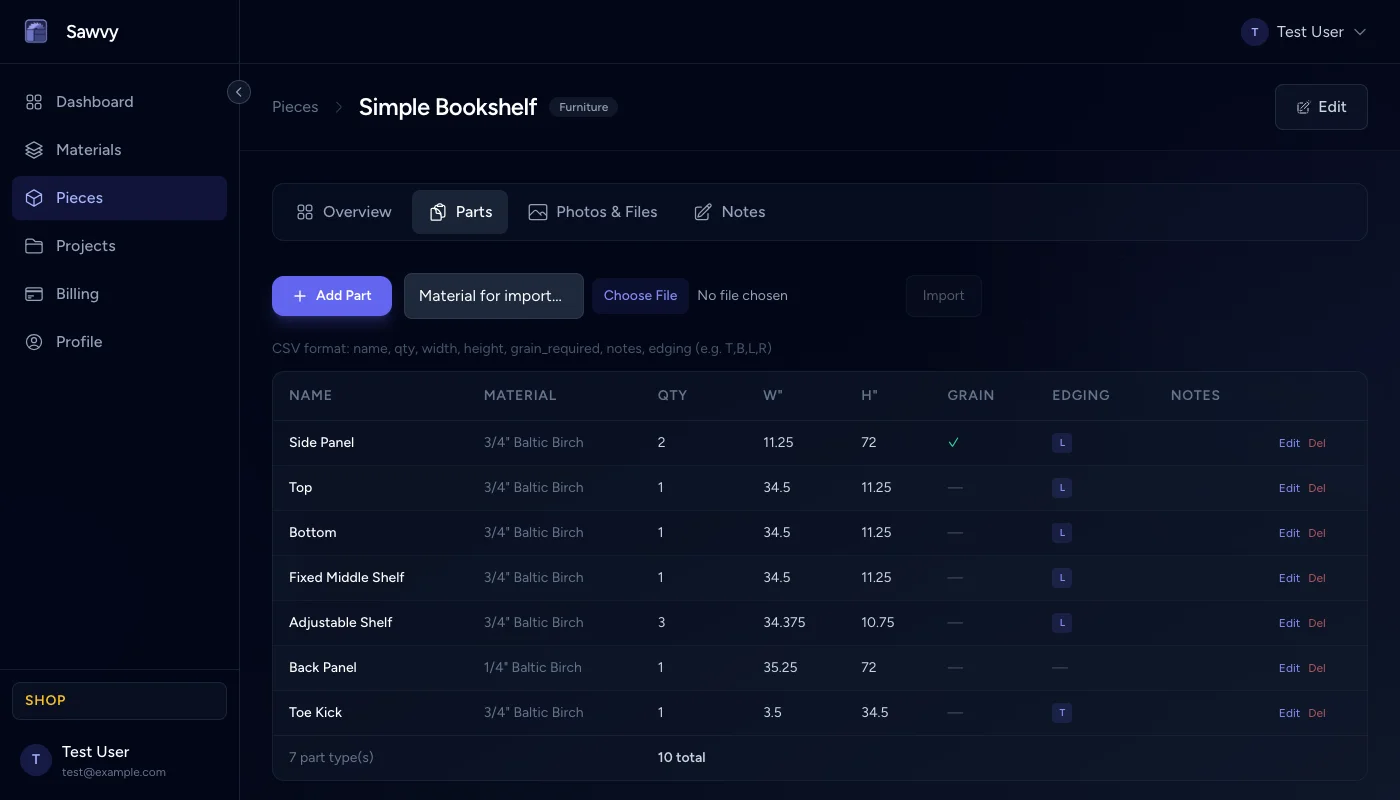Collapse the sidebar with the arrow button
1400x800 pixels.
point(239,92)
